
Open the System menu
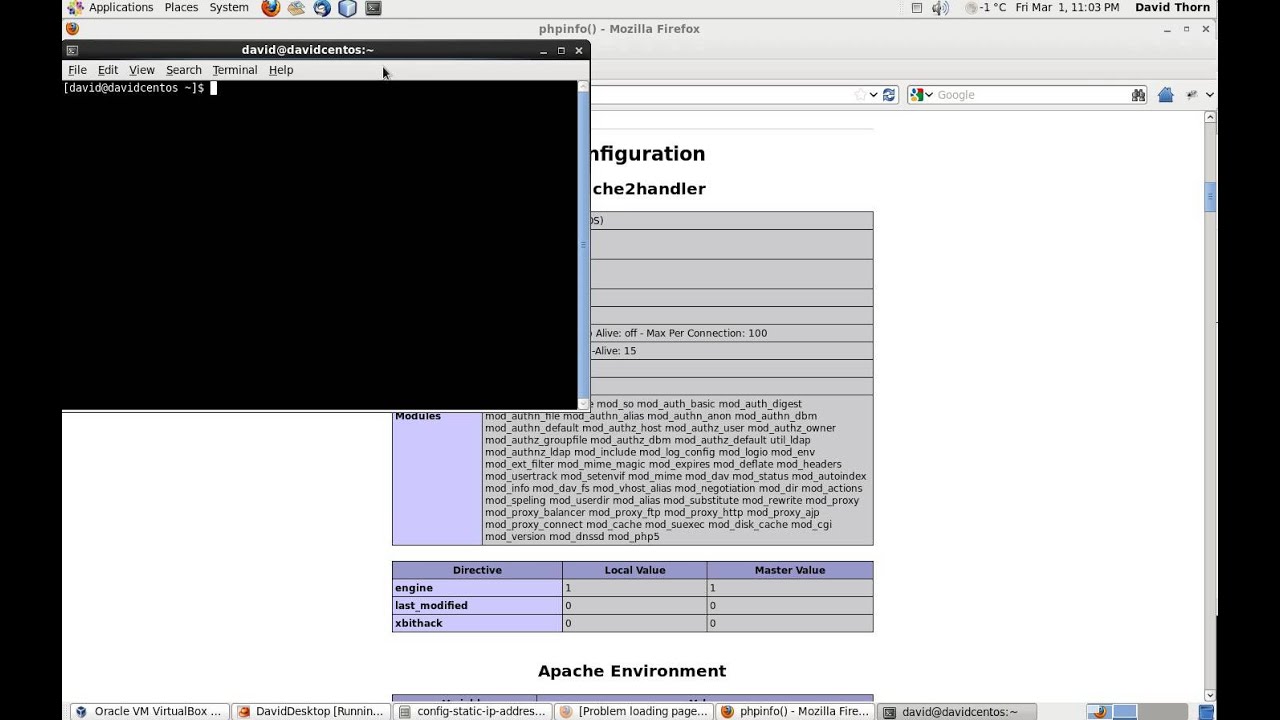coord(229,8)
